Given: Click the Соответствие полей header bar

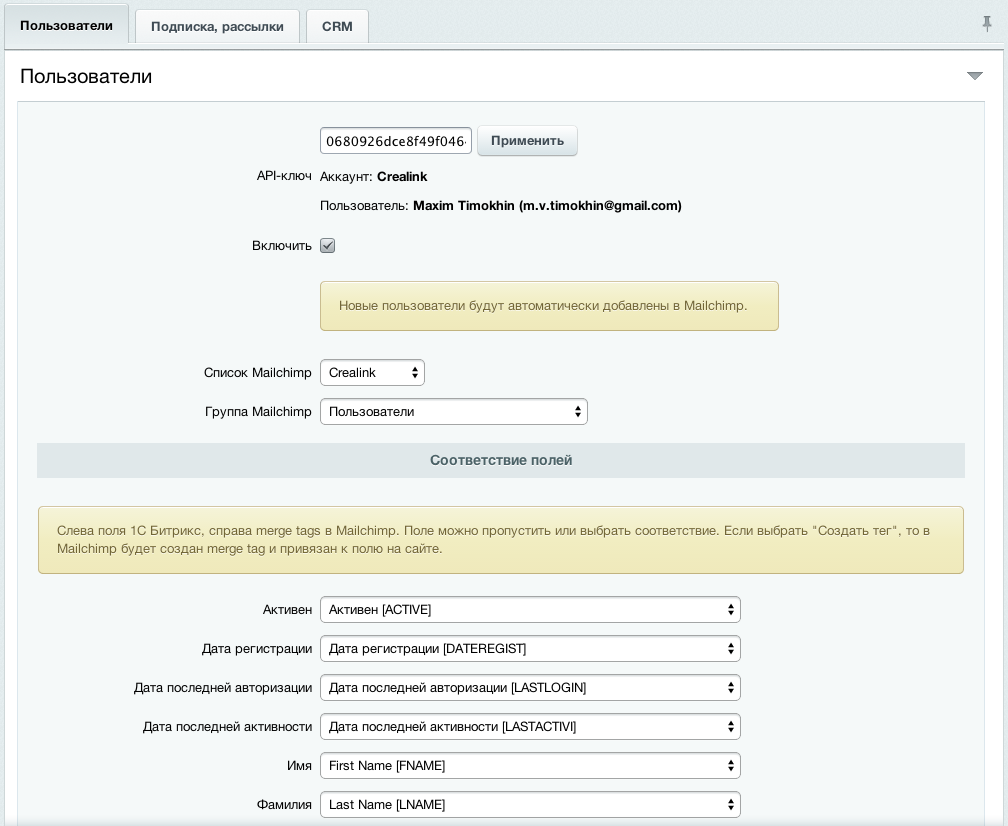Looking at the screenshot, I should 500,460.
